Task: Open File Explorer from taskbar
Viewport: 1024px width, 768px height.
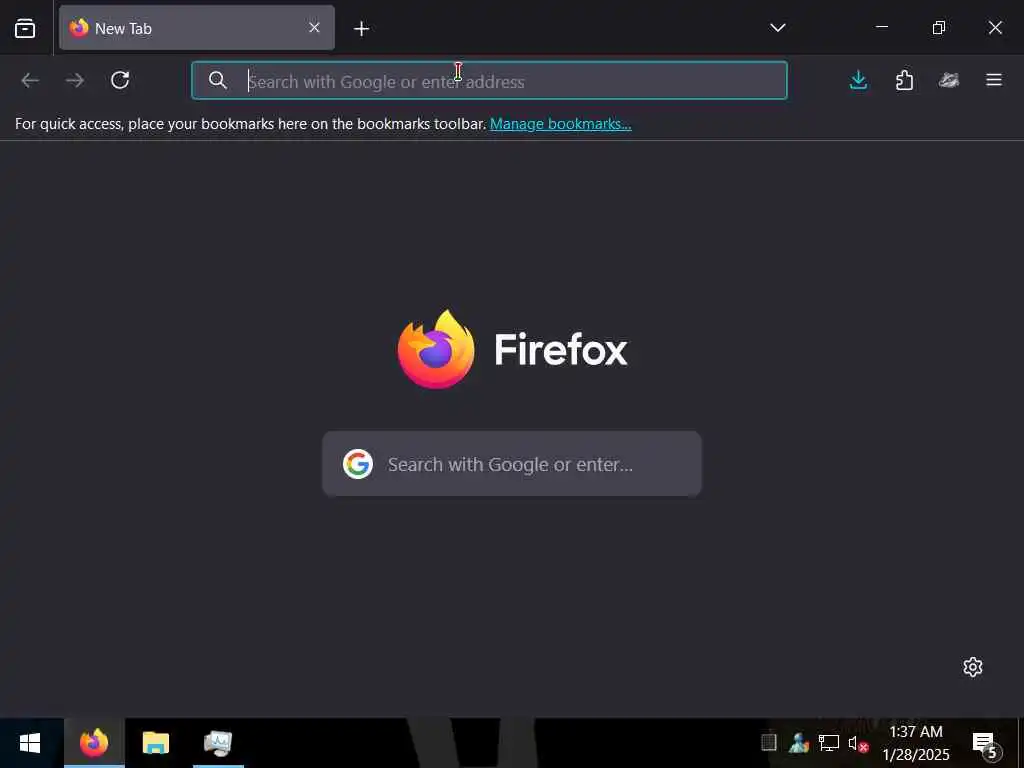Action: [156, 743]
